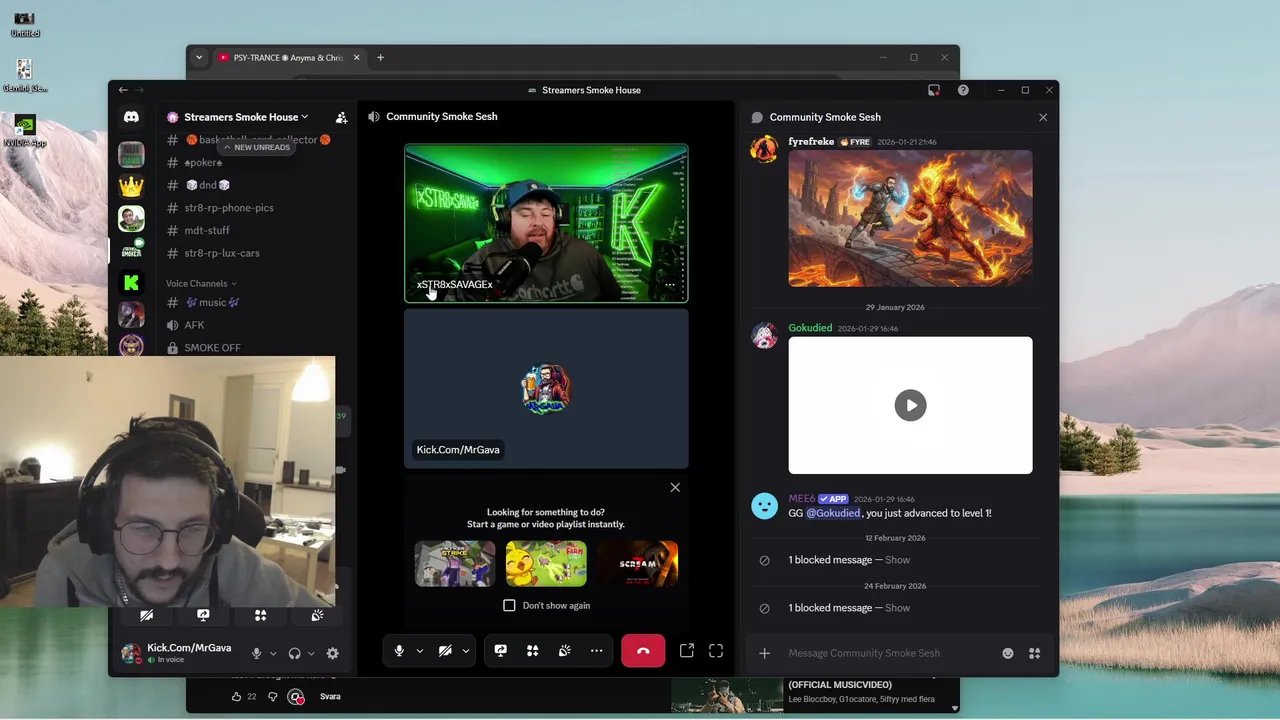
Task: Show the blocked message from 24 February
Action: point(897,608)
